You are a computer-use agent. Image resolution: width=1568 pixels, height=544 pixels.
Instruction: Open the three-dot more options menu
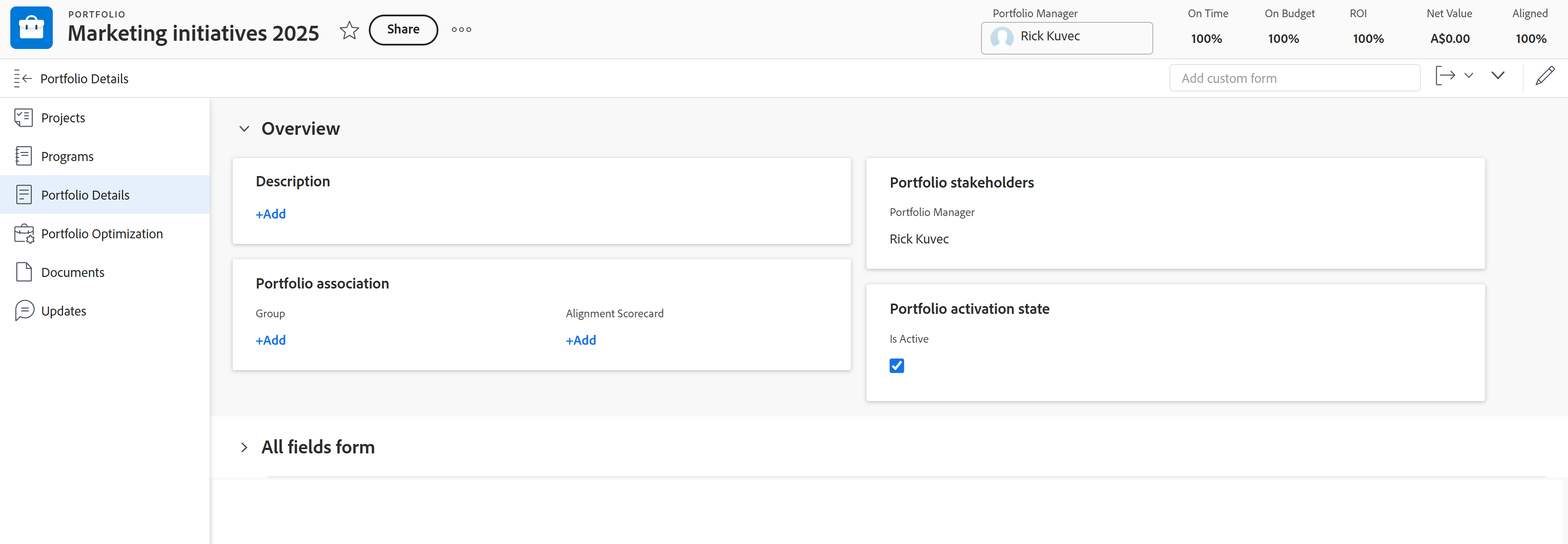[462, 30]
